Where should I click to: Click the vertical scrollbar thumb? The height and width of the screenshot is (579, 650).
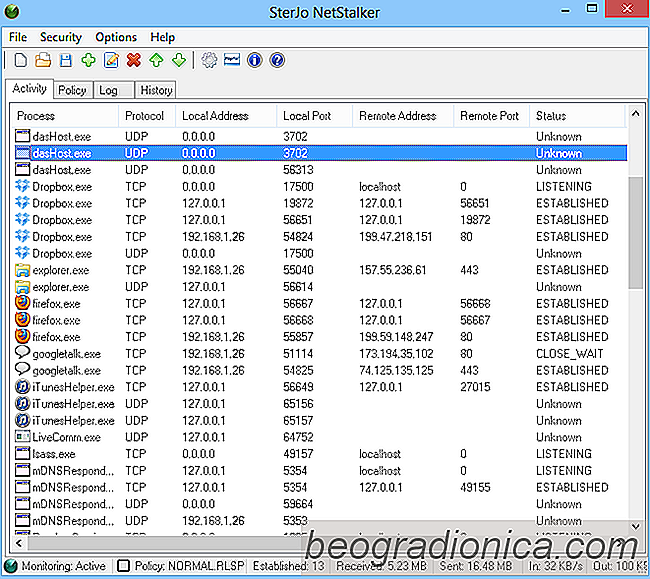[x=635, y=233]
